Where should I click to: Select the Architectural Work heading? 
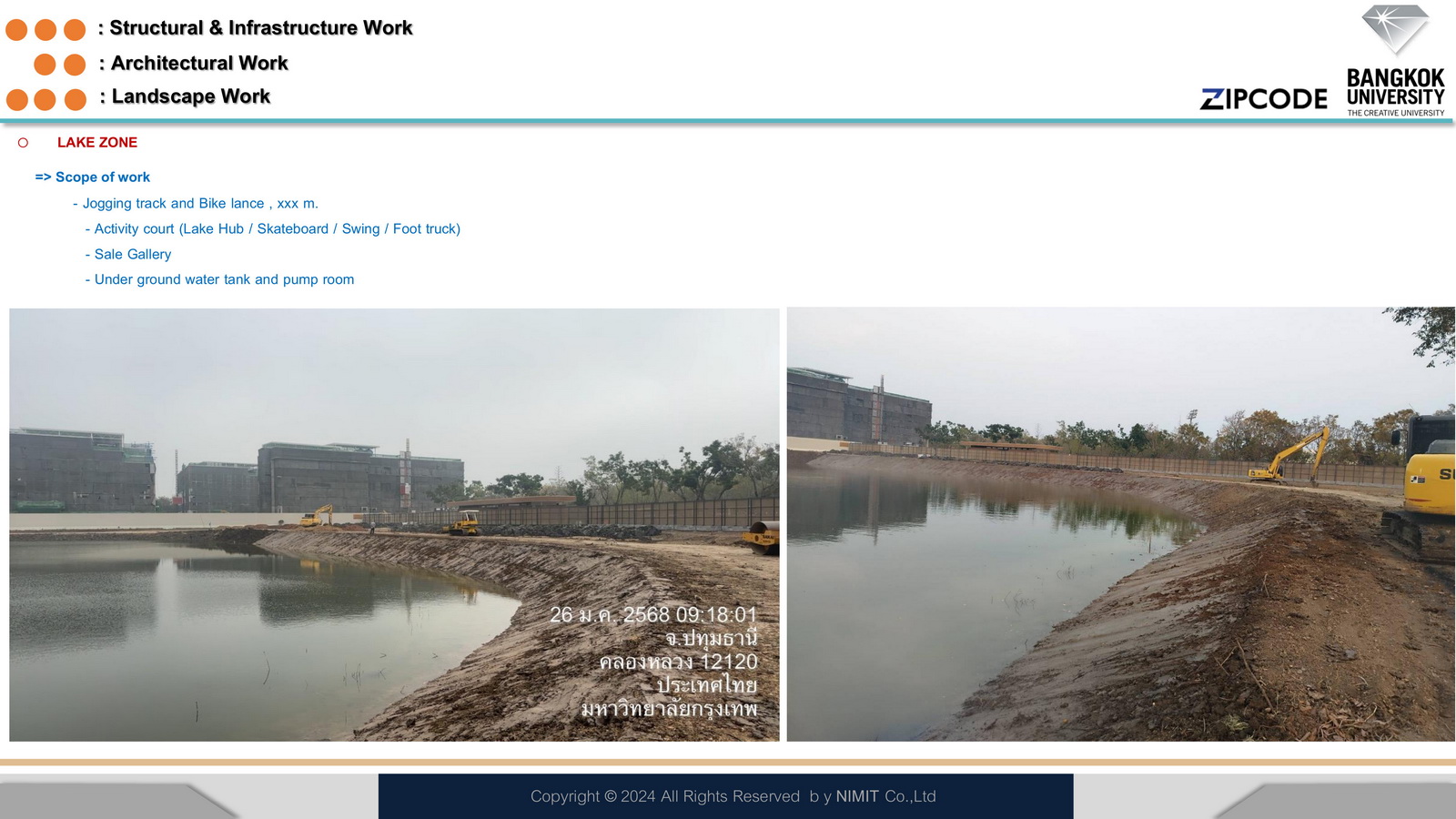tap(198, 63)
